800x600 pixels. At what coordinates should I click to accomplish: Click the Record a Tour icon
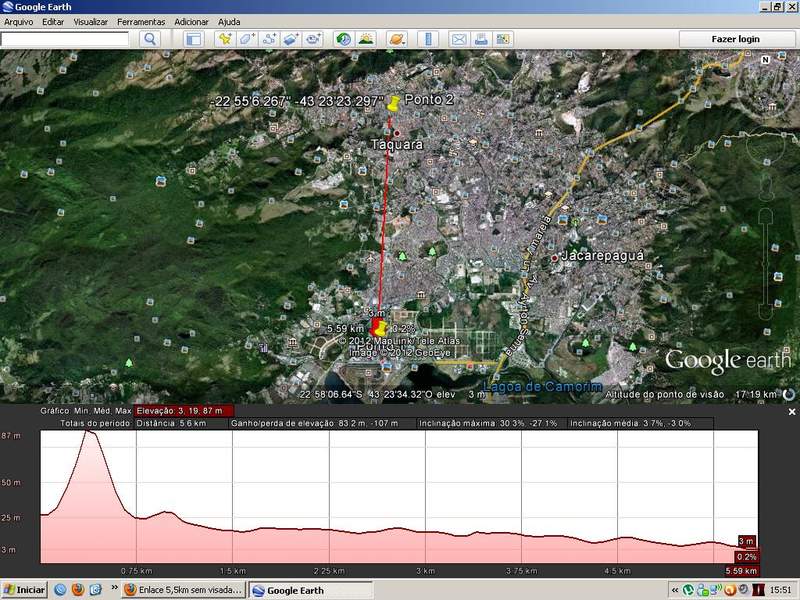(x=313, y=39)
